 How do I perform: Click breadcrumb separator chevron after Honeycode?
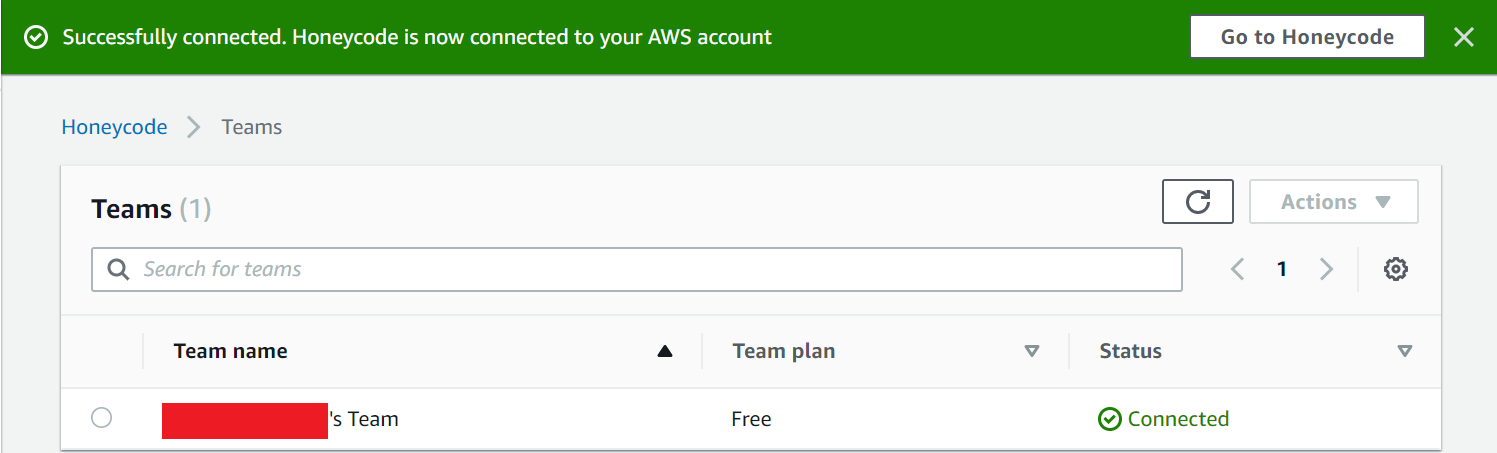point(194,127)
